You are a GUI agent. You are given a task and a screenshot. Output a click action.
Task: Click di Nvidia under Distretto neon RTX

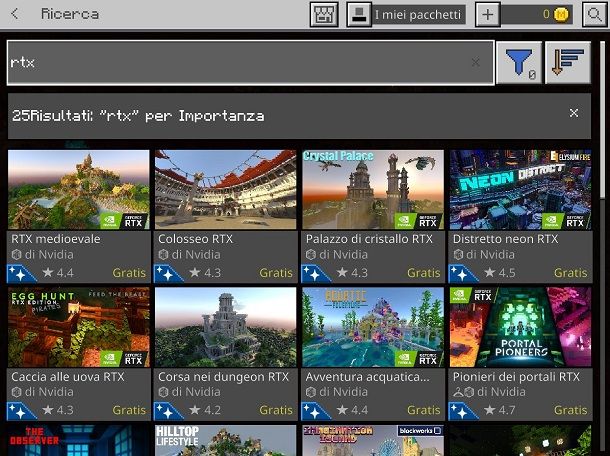(491, 254)
